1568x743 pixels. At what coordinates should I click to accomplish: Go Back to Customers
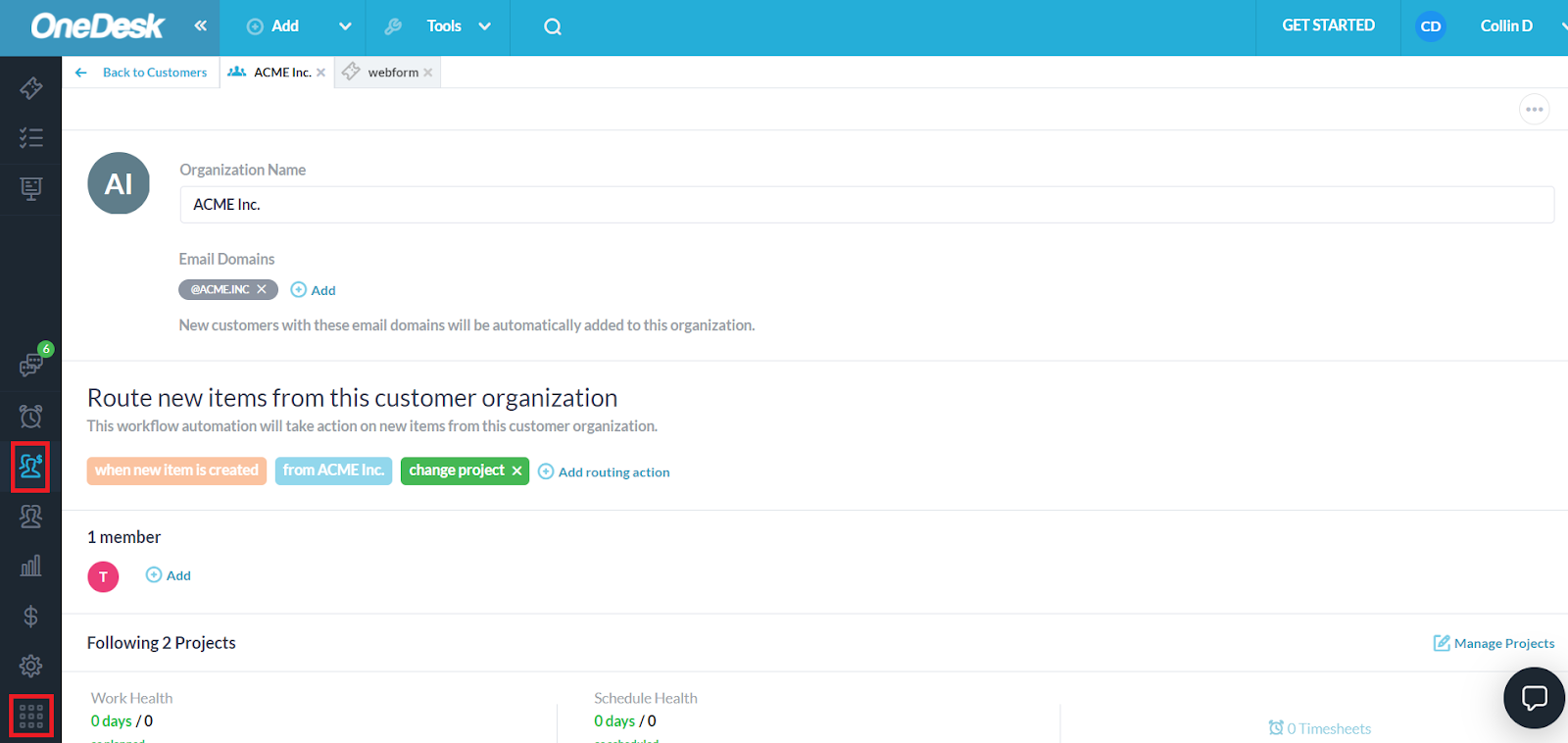pos(141,73)
